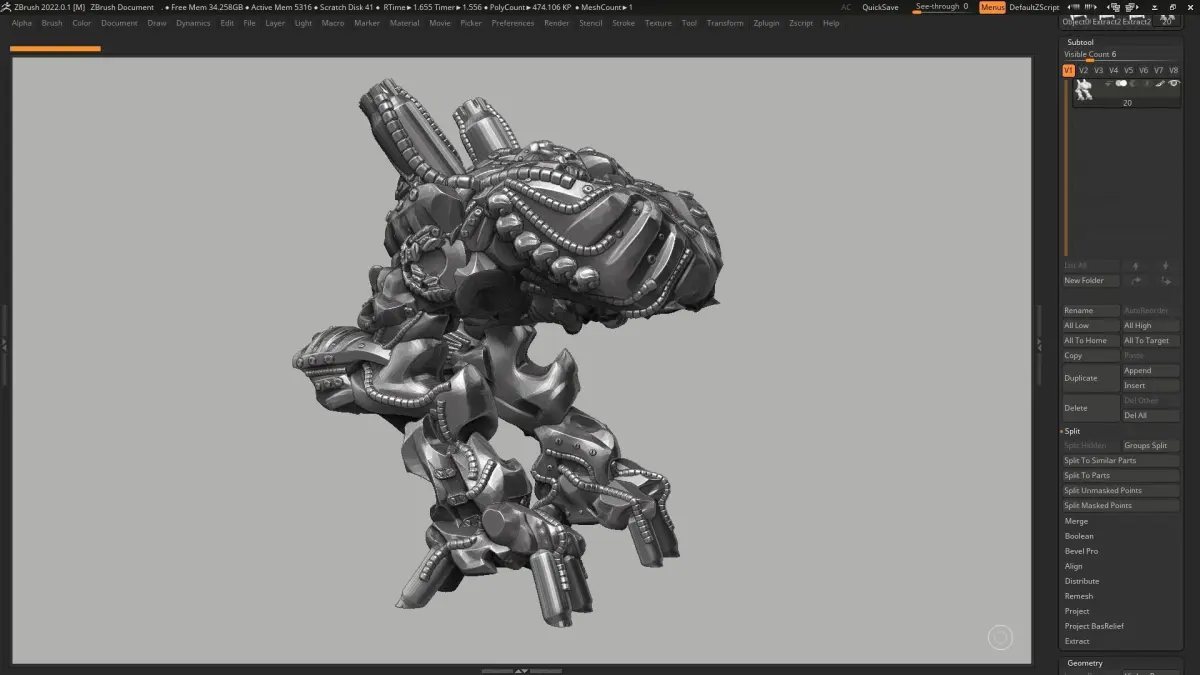The width and height of the screenshot is (1200, 675).
Task: Click the QuickSave button
Action: pos(880,7)
